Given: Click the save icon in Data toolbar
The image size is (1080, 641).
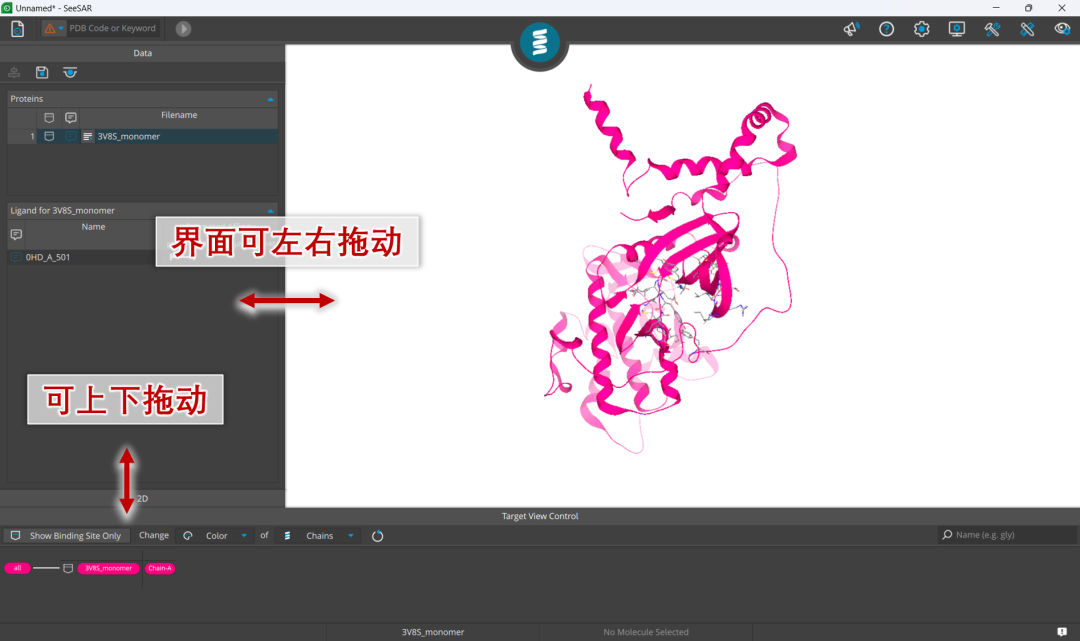Looking at the screenshot, I should [42, 72].
